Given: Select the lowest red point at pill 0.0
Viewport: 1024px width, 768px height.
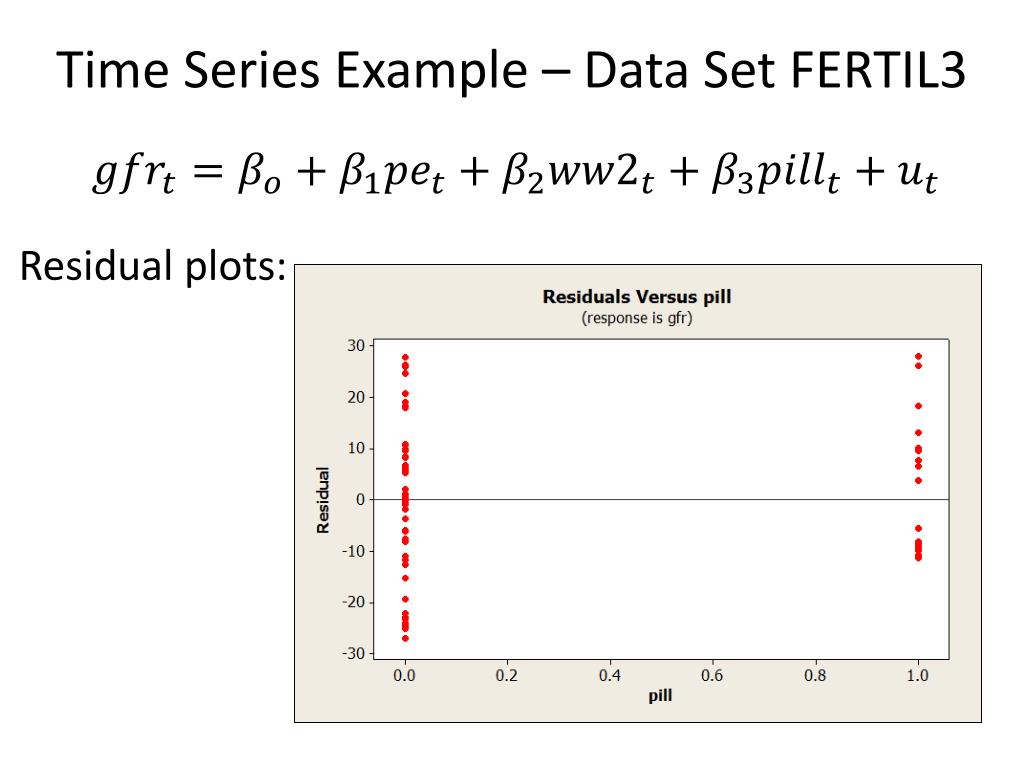Looking at the screenshot, I should point(405,638).
